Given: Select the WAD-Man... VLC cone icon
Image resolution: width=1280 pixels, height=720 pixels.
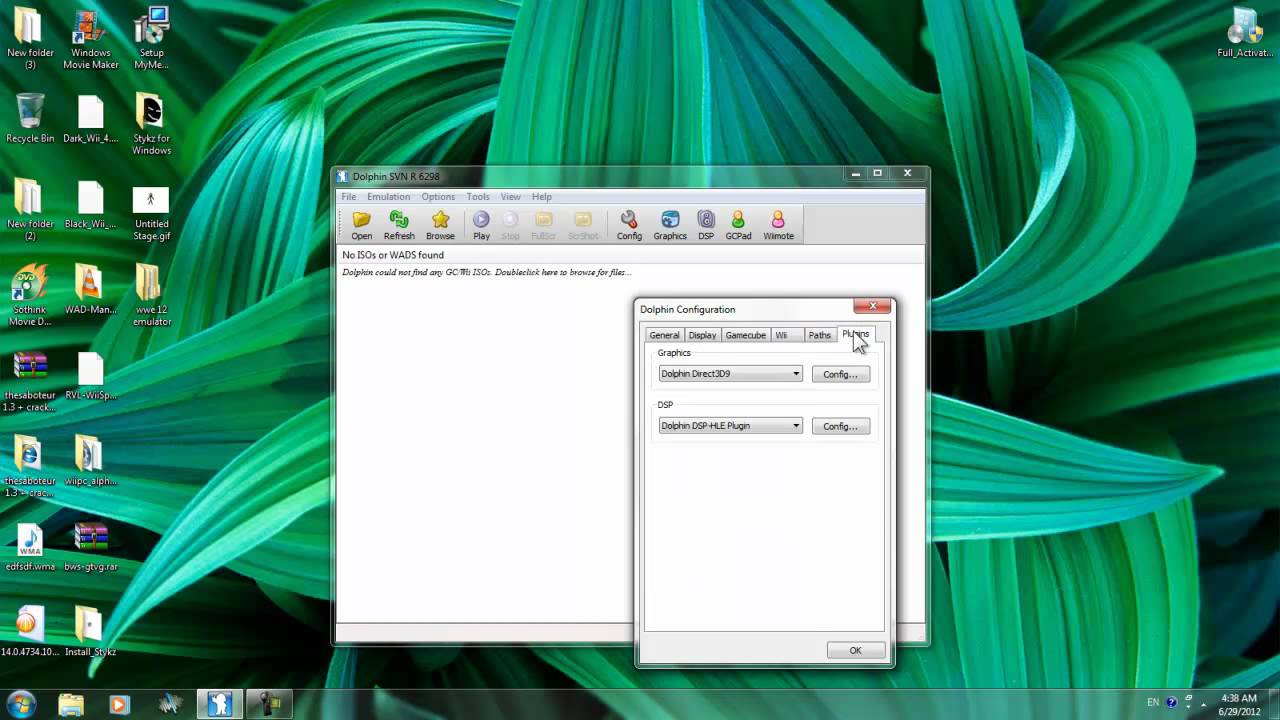Looking at the screenshot, I should 90,291.
